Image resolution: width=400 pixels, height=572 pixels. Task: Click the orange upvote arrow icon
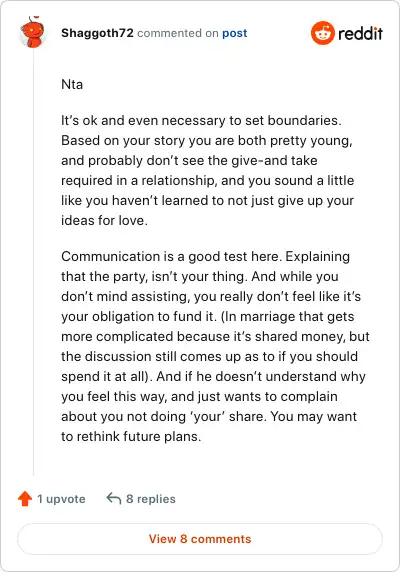coord(25,498)
